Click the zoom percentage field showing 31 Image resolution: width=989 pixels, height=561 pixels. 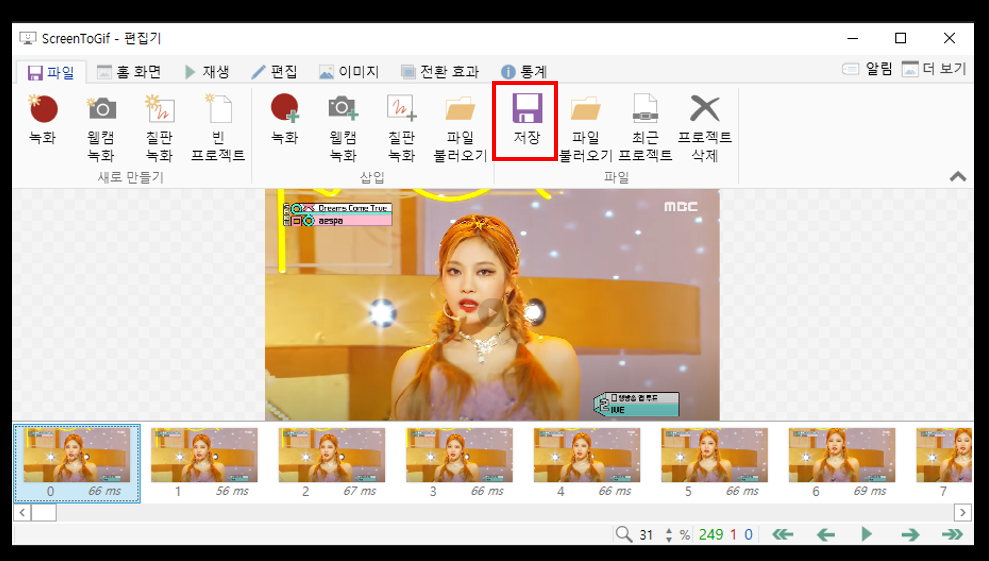647,535
